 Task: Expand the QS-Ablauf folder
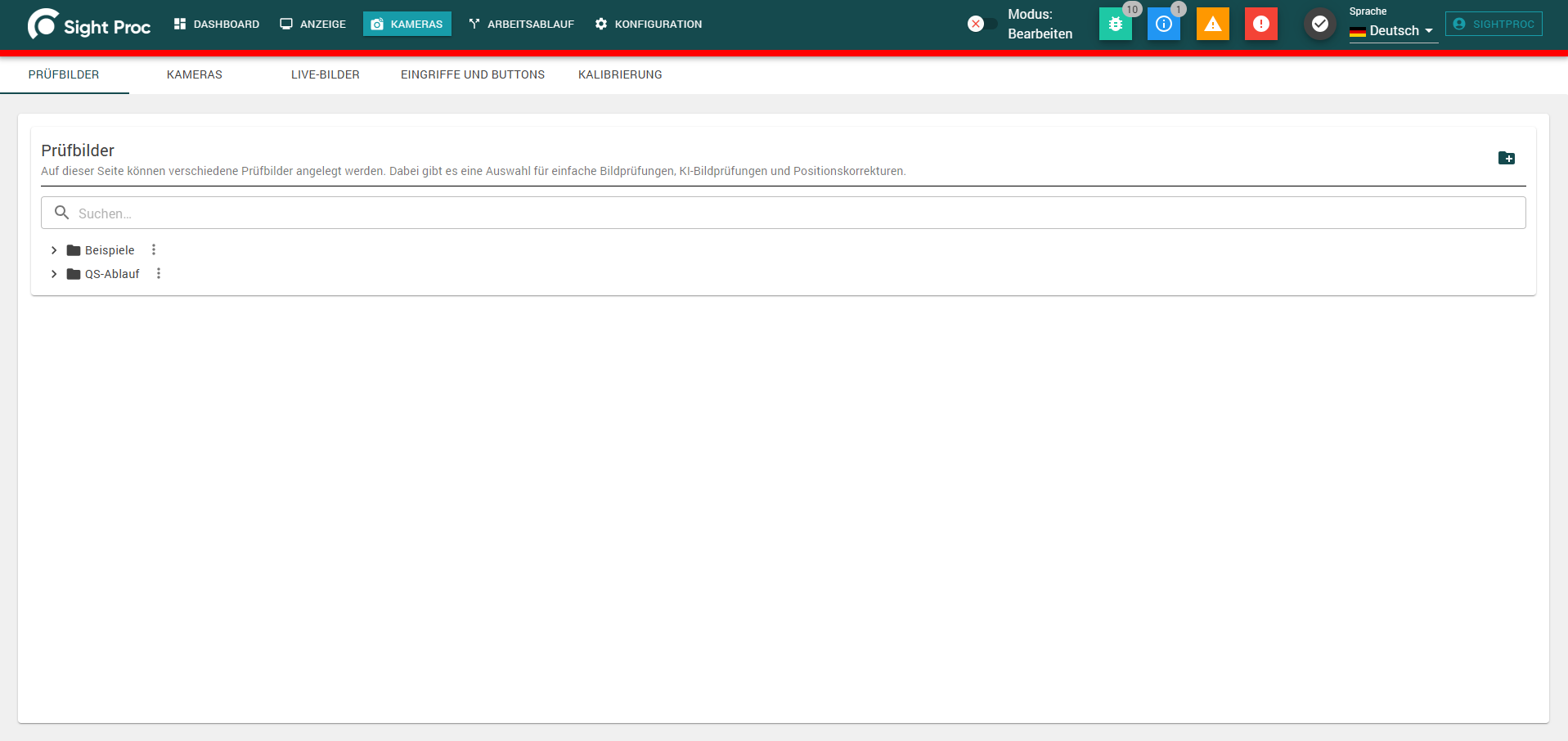click(54, 274)
